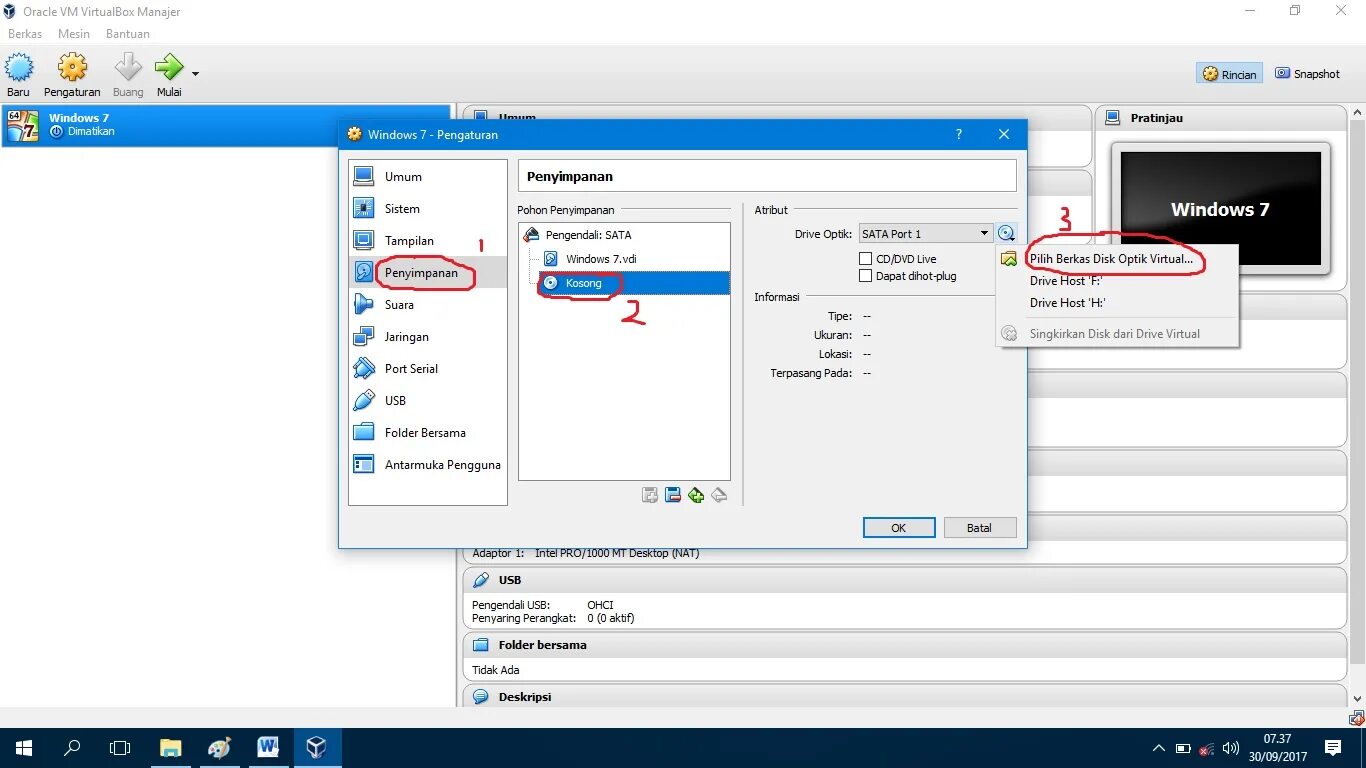This screenshot has height=768, width=1366.
Task: Click Batal to cancel settings
Action: click(979, 528)
